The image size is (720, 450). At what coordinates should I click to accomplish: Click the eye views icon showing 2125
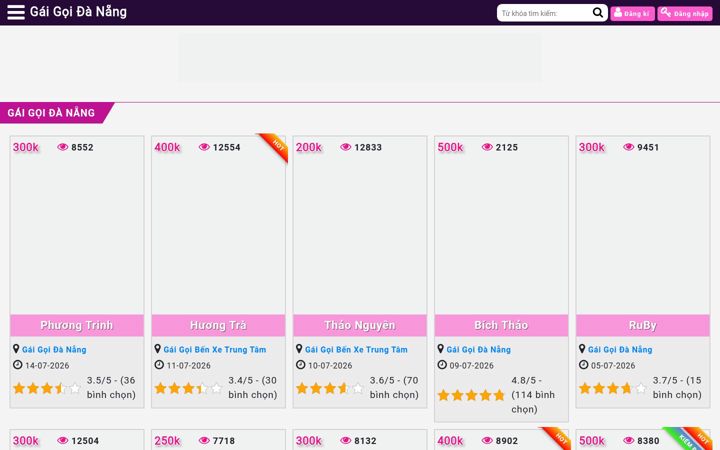click(487, 147)
